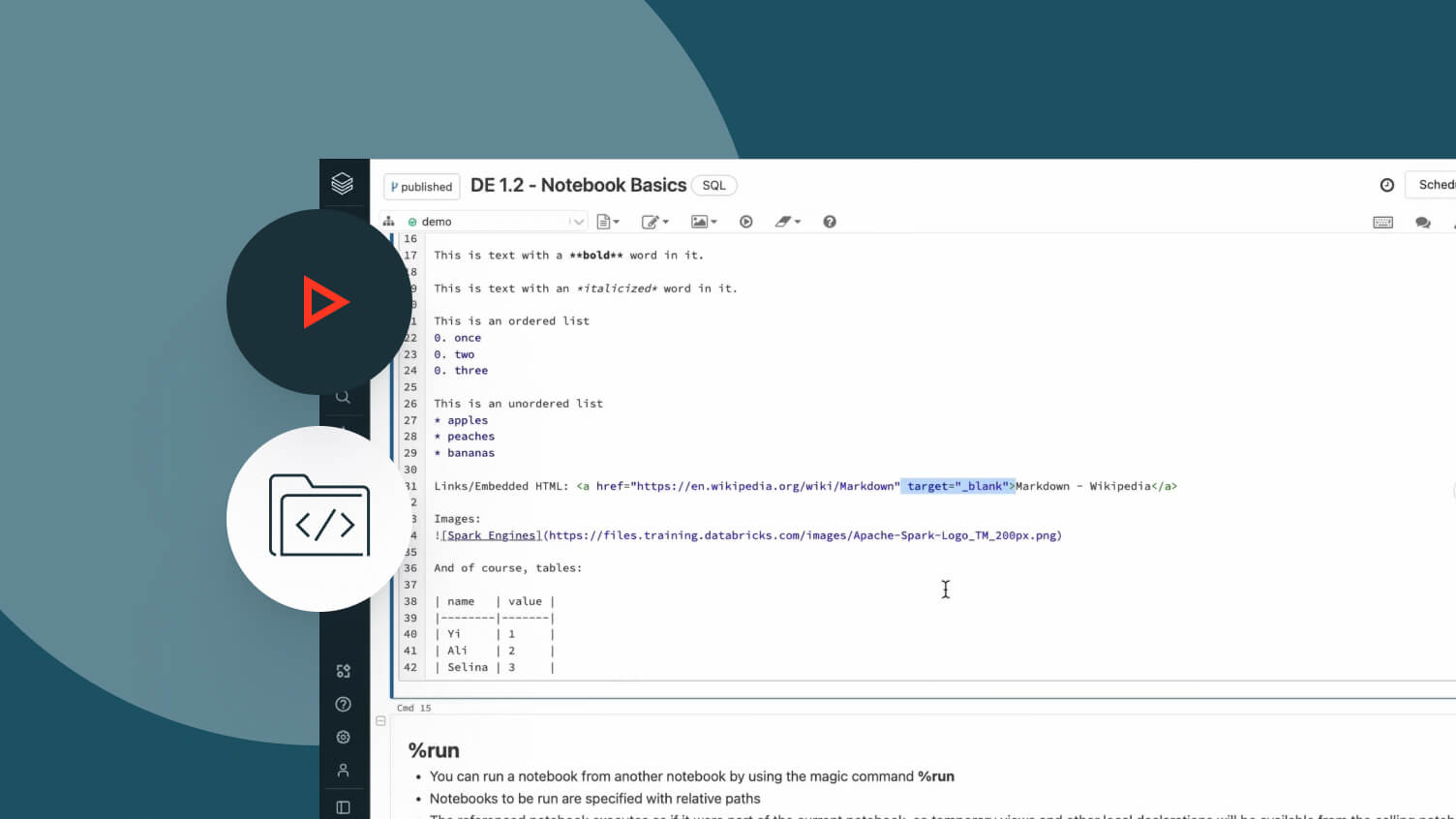Open the revision history clock icon
Viewport: 1456px width, 819px height.
pos(1386,185)
